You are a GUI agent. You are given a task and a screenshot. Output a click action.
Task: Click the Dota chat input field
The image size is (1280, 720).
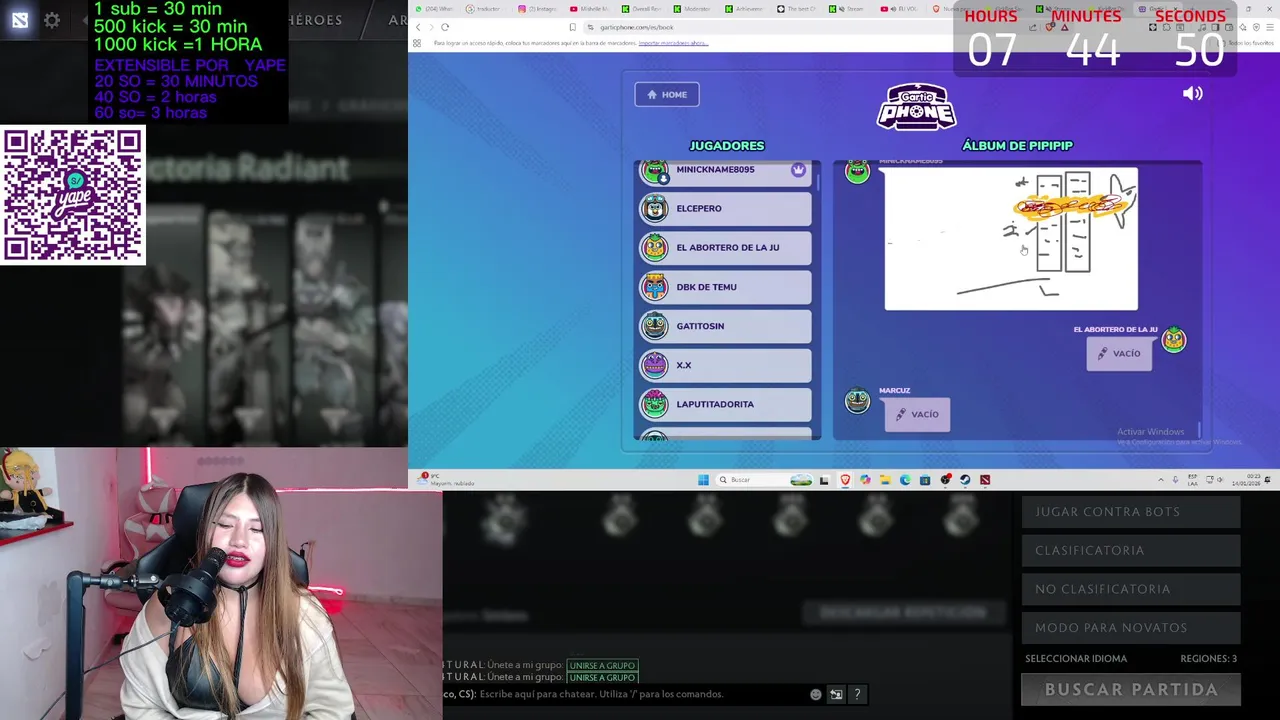pyautogui.click(x=640, y=694)
